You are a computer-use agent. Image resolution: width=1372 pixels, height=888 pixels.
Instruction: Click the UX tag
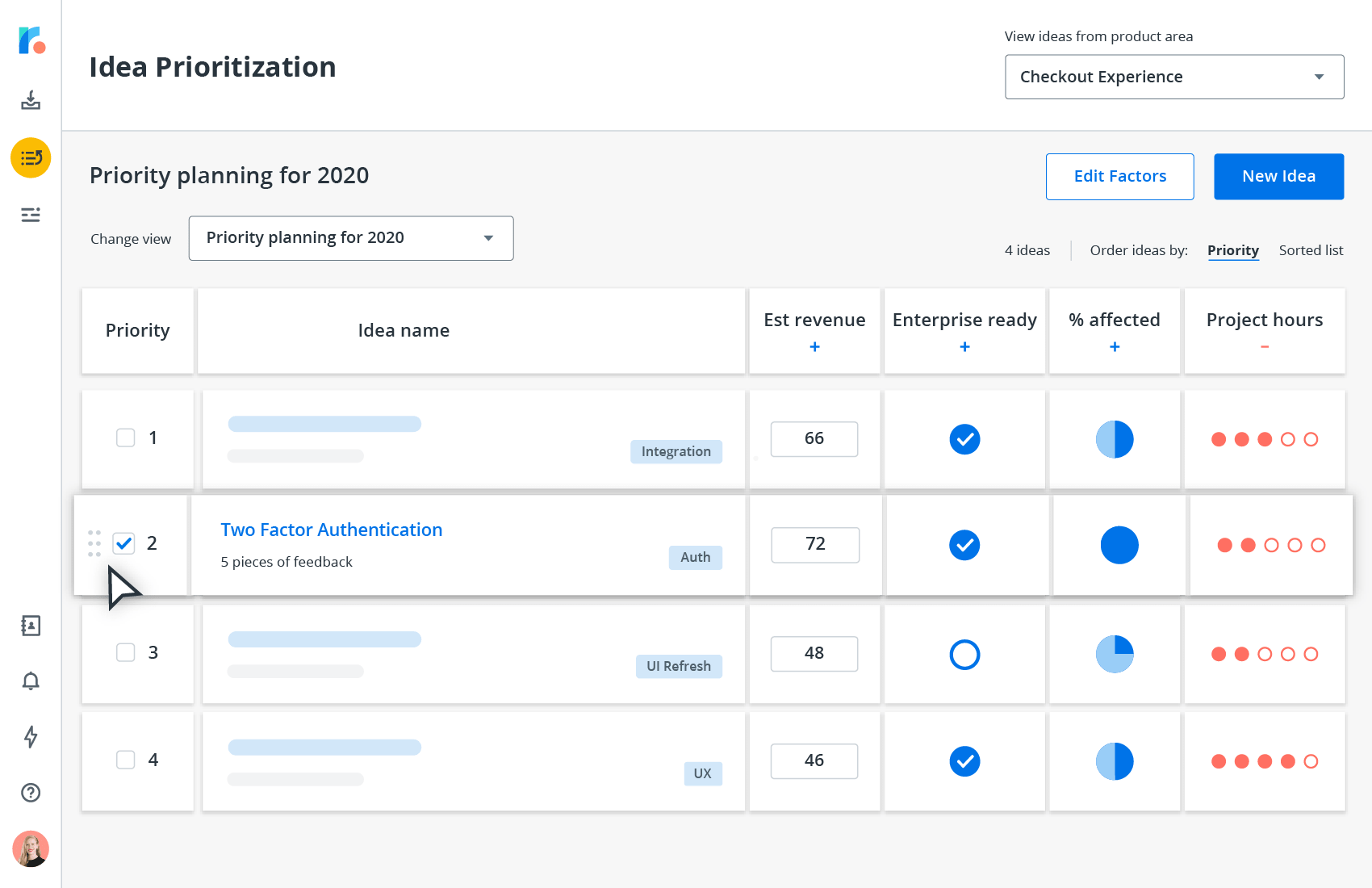[703, 773]
